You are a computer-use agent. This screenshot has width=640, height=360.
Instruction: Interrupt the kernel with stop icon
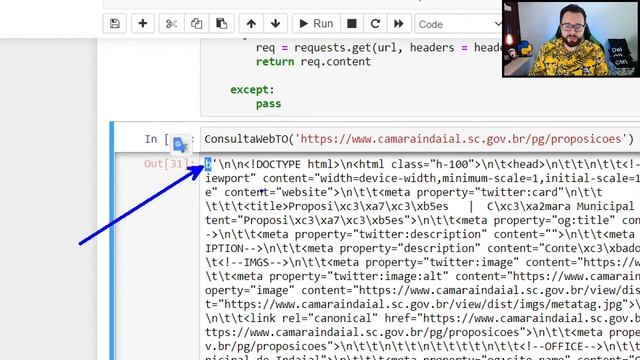pos(351,24)
